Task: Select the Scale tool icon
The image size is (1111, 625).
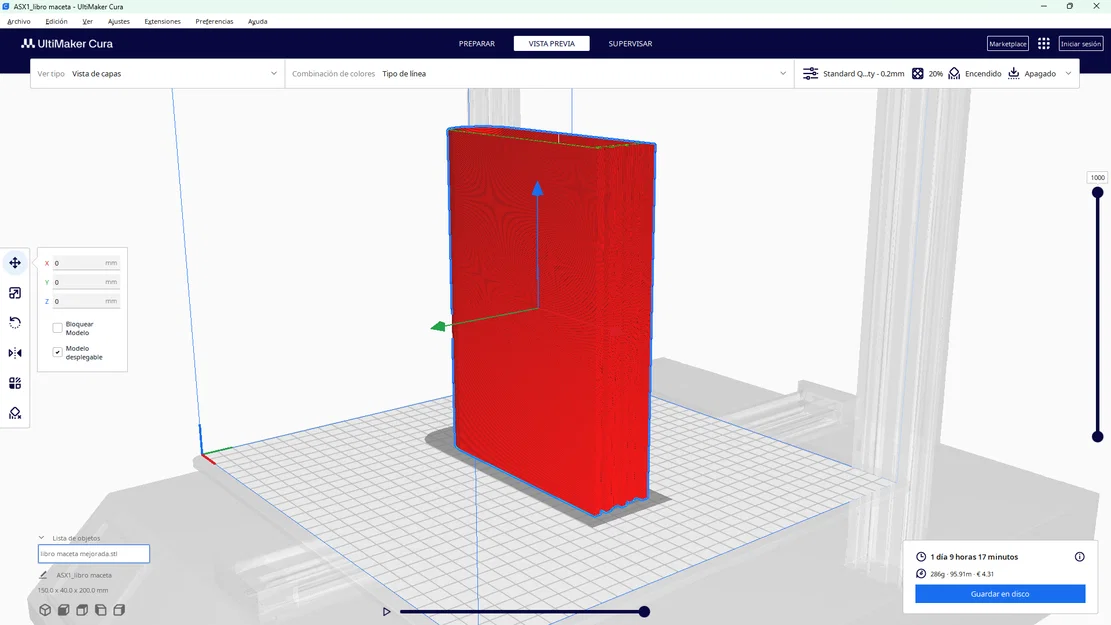Action: (x=15, y=293)
